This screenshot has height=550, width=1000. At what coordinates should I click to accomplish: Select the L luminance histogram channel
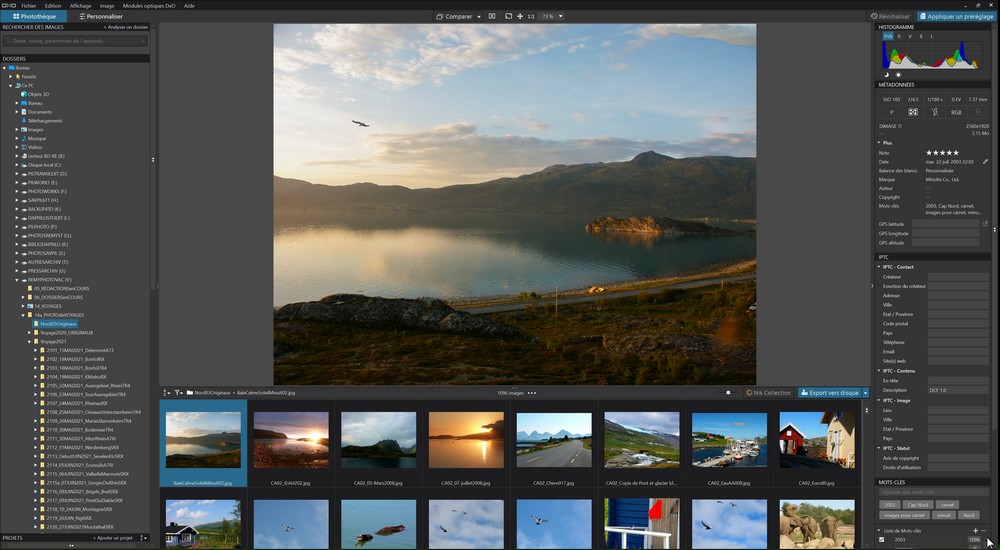[x=932, y=36]
